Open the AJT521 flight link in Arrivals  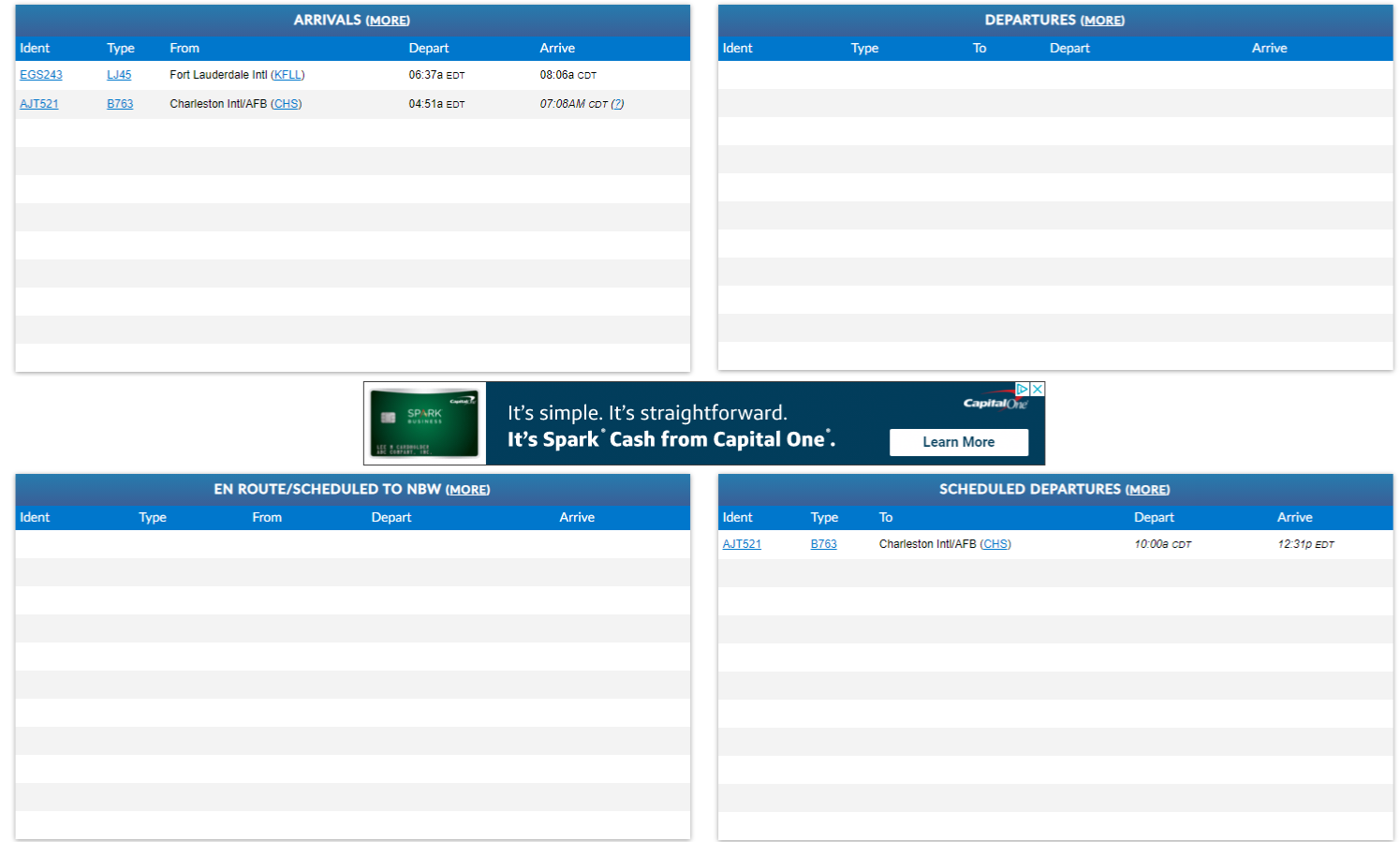click(x=39, y=104)
